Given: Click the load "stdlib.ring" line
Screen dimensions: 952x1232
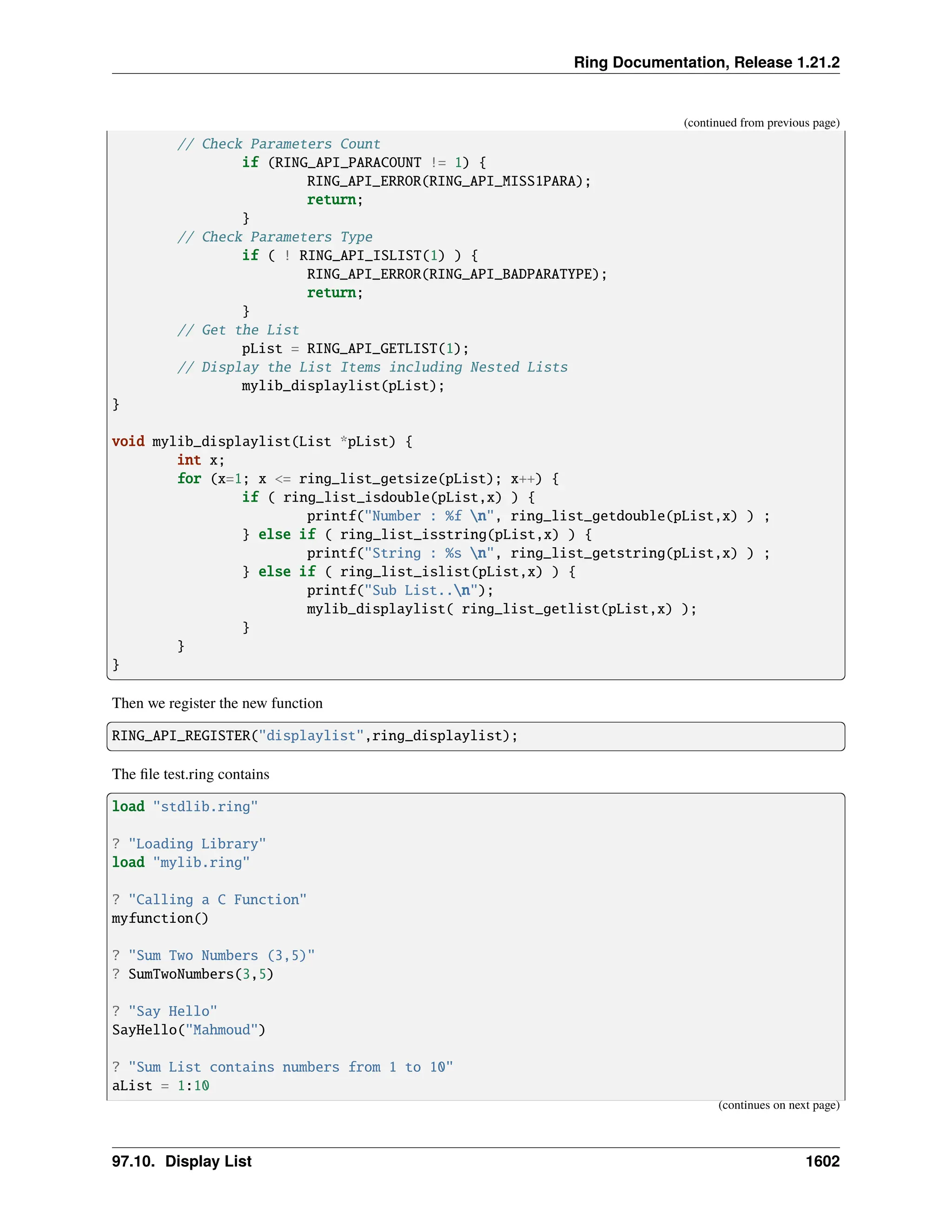Looking at the screenshot, I should pos(185,807).
